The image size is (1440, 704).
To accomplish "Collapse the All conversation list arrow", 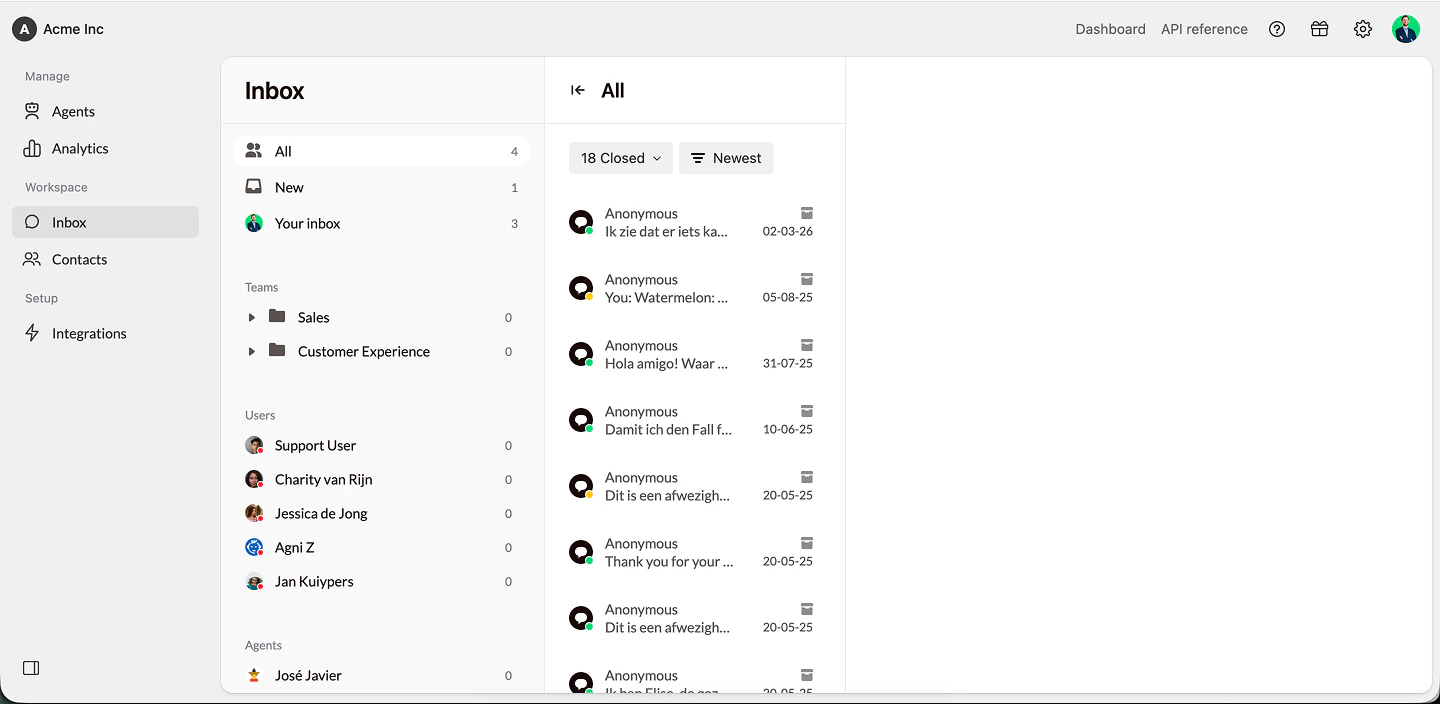I will tap(578, 90).
